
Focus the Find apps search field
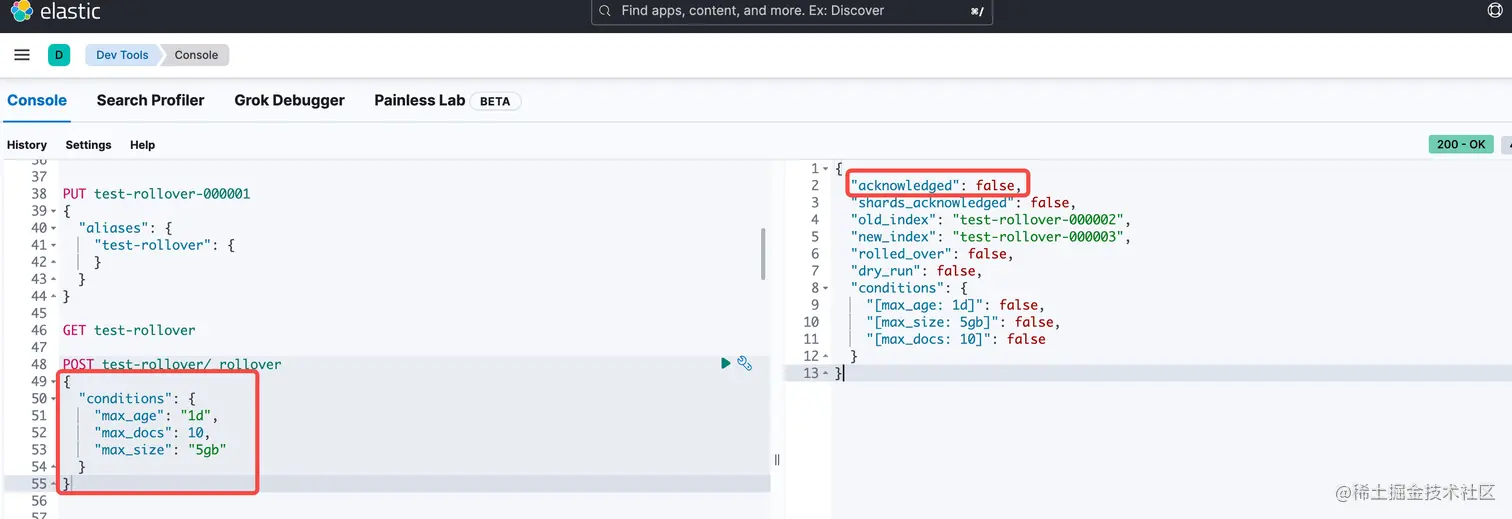point(792,11)
